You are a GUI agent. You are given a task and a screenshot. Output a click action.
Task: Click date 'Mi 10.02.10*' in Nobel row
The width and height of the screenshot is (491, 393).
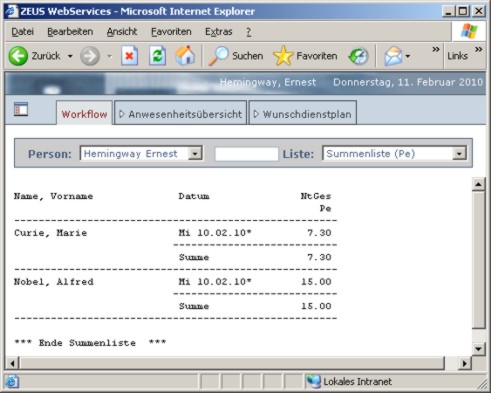click(215, 282)
